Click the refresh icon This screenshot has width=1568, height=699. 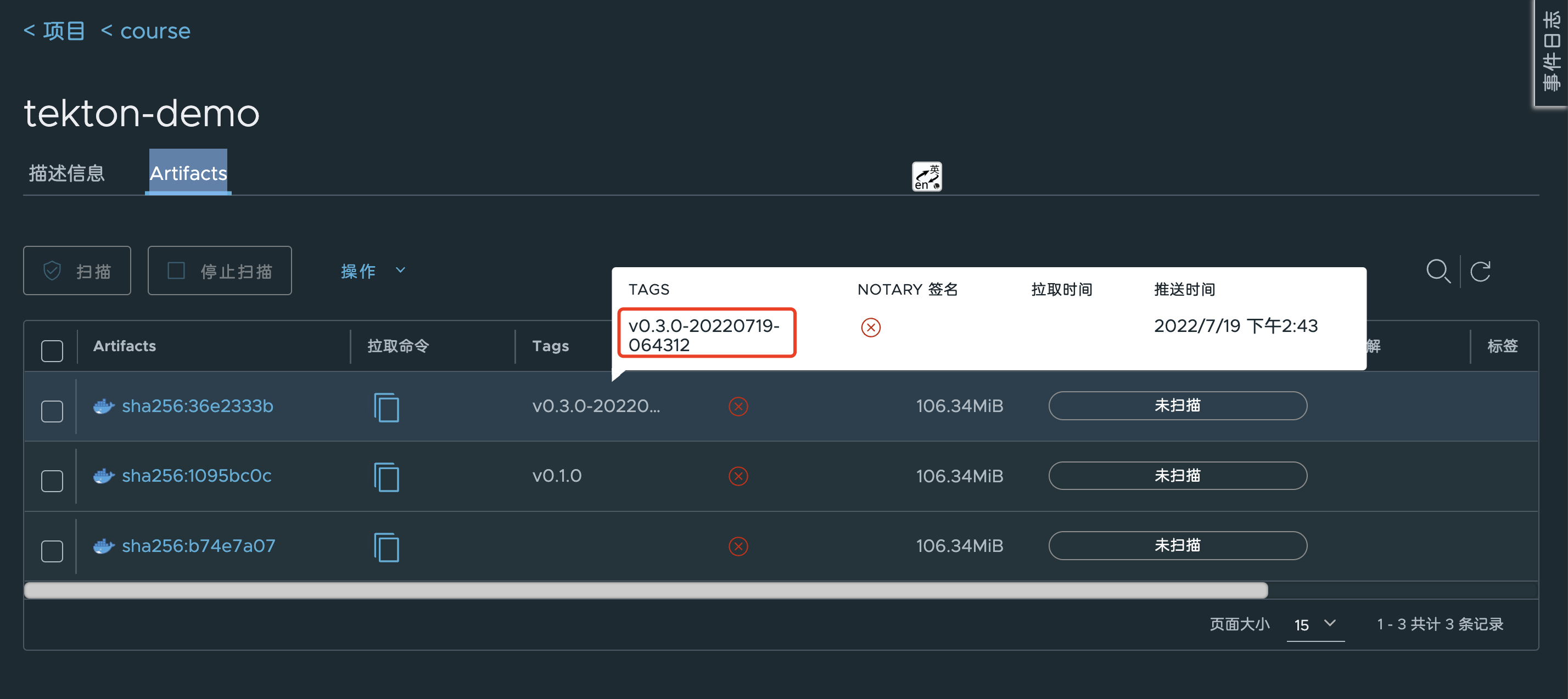click(1480, 270)
